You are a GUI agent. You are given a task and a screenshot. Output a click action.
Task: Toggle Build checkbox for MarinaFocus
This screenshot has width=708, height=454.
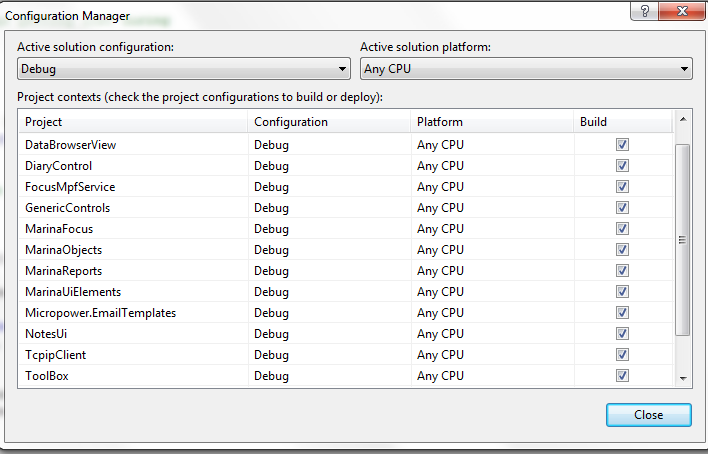tap(622, 229)
